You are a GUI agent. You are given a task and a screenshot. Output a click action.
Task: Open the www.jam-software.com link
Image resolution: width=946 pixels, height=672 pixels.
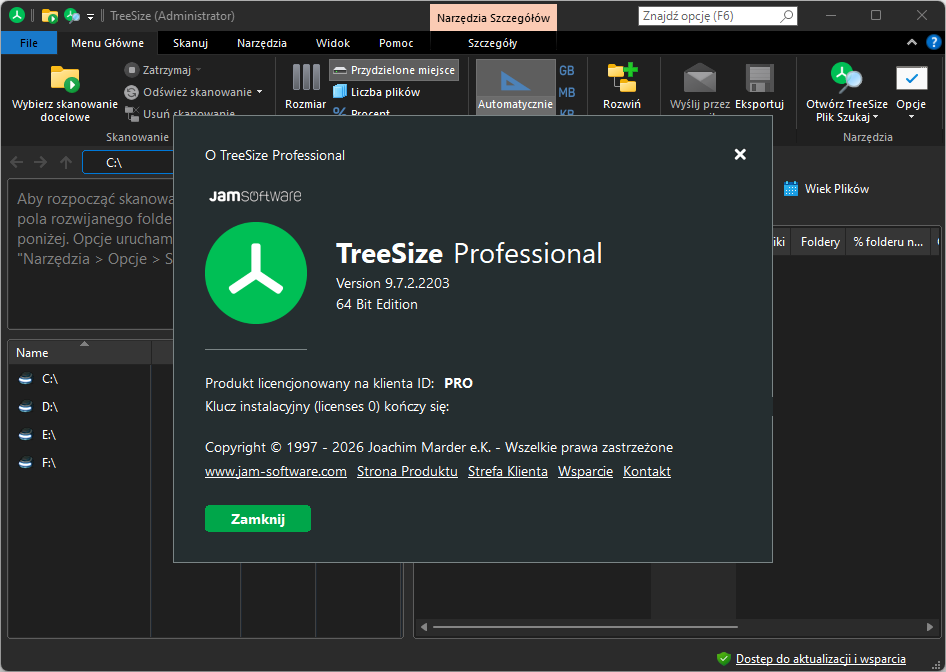276,472
